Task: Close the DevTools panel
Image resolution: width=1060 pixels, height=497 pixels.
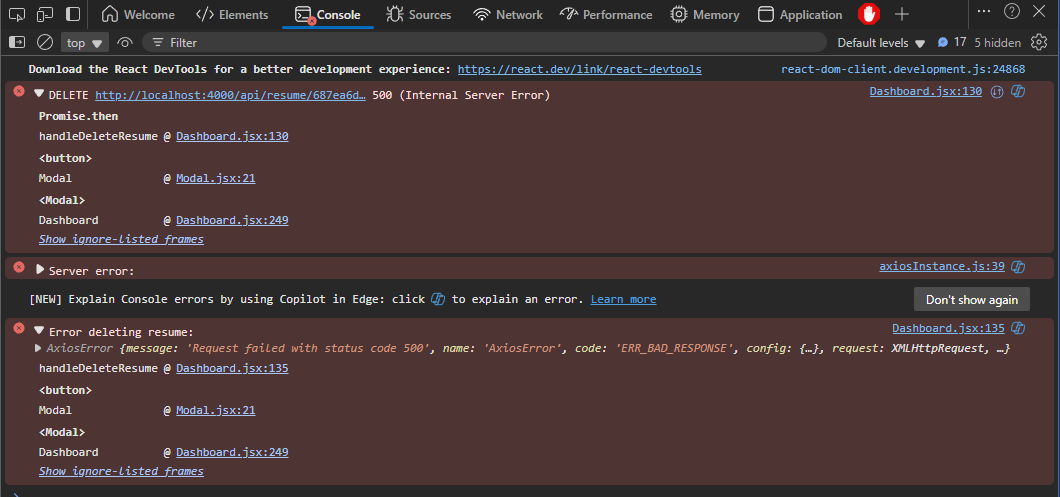Action: point(1039,11)
